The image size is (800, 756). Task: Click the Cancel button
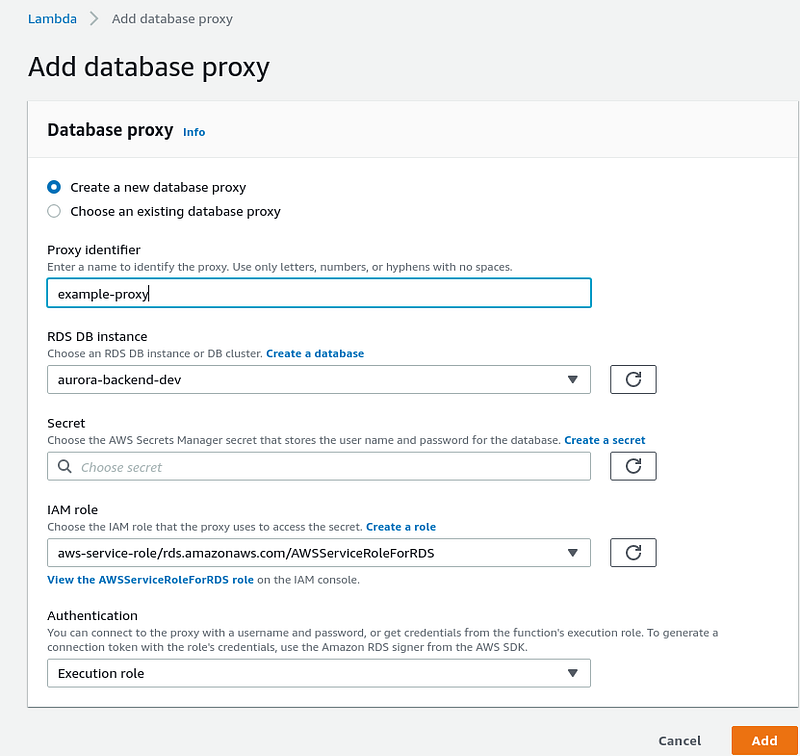click(680, 741)
